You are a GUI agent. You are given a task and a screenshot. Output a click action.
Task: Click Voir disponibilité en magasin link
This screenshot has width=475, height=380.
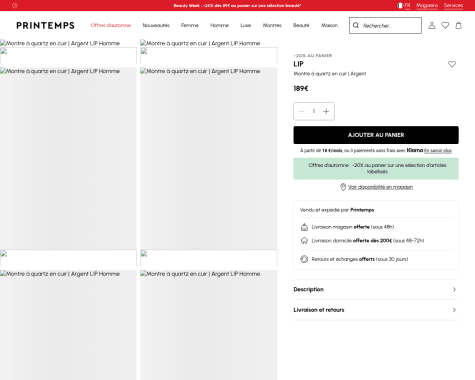tap(380, 187)
